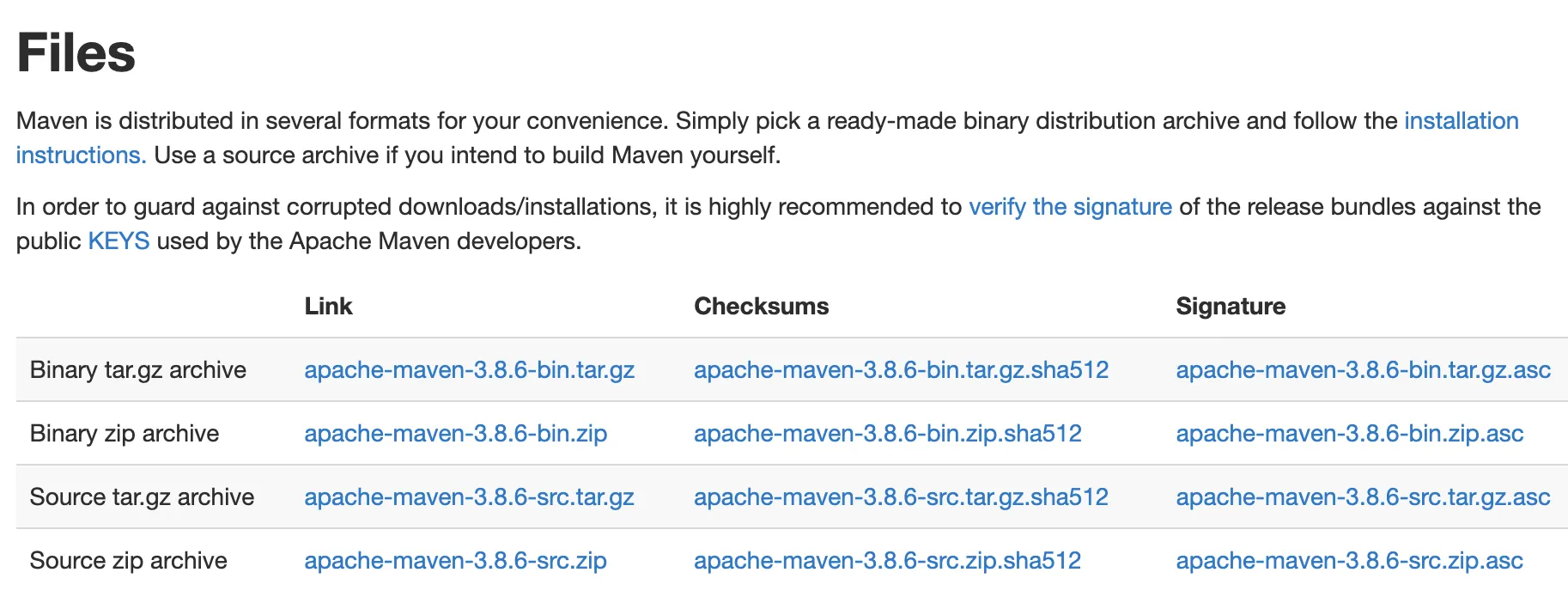Click the Link column header
The height and width of the screenshot is (615, 1568).
(328, 307)
